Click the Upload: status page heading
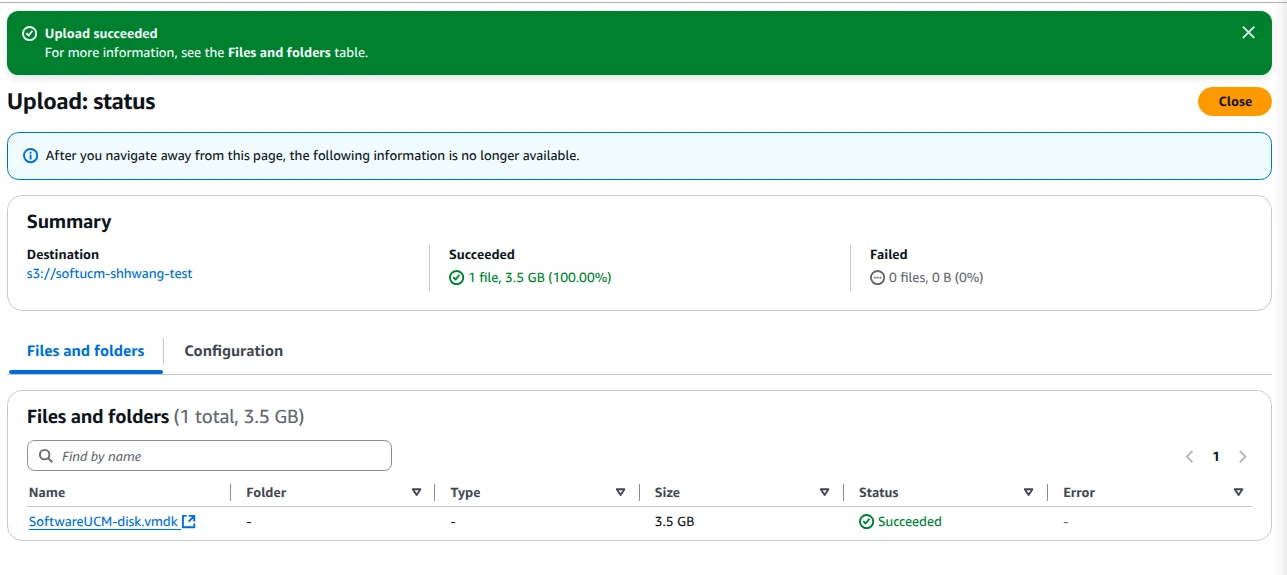Viewport: 1287px width, 575px height. point(81,102)
